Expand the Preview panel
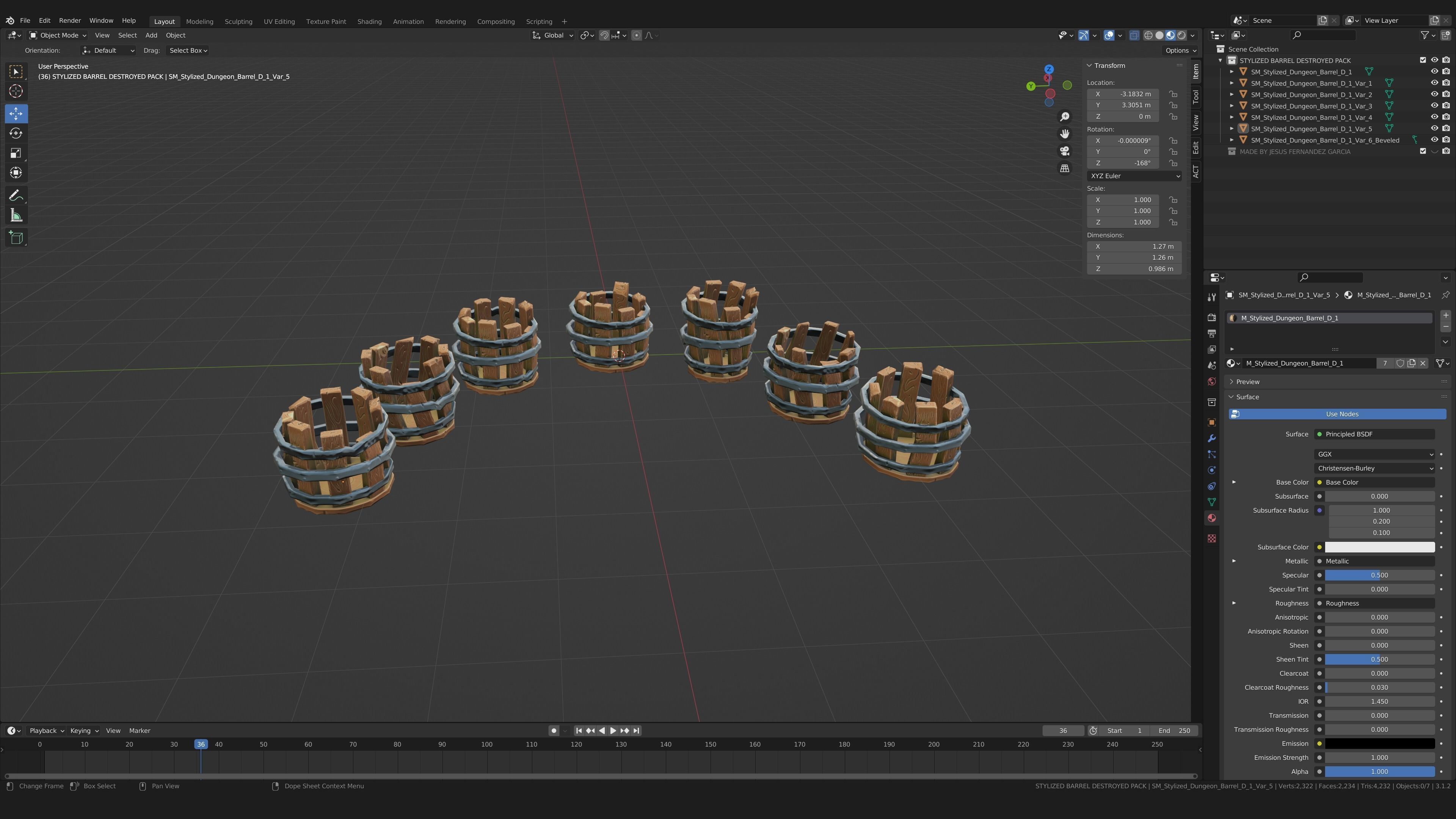Viewport: 1456px width, 819px height. (x=1247, y=381)
